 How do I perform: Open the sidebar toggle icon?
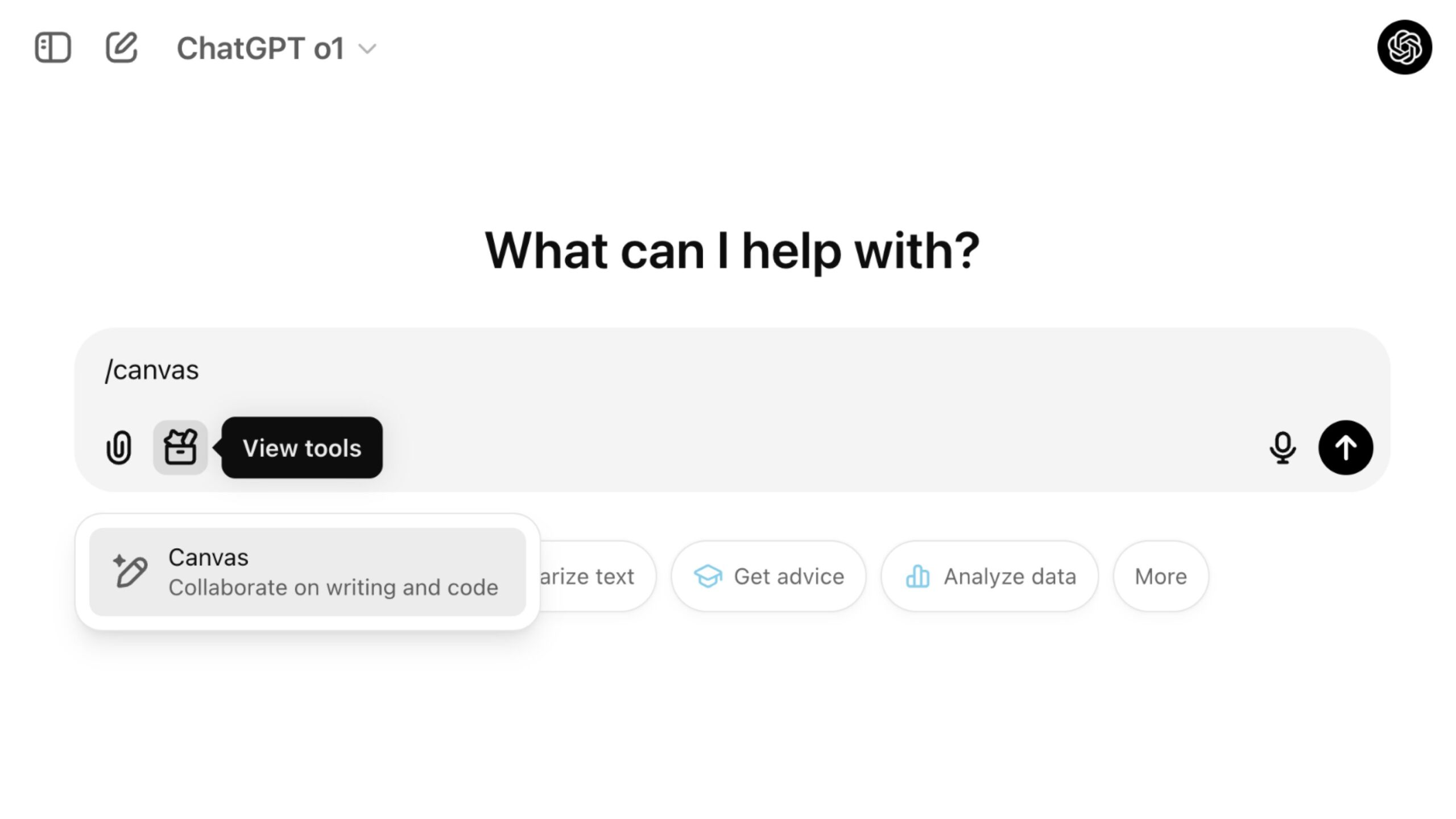pyautogui.click(x=53, y=48)
